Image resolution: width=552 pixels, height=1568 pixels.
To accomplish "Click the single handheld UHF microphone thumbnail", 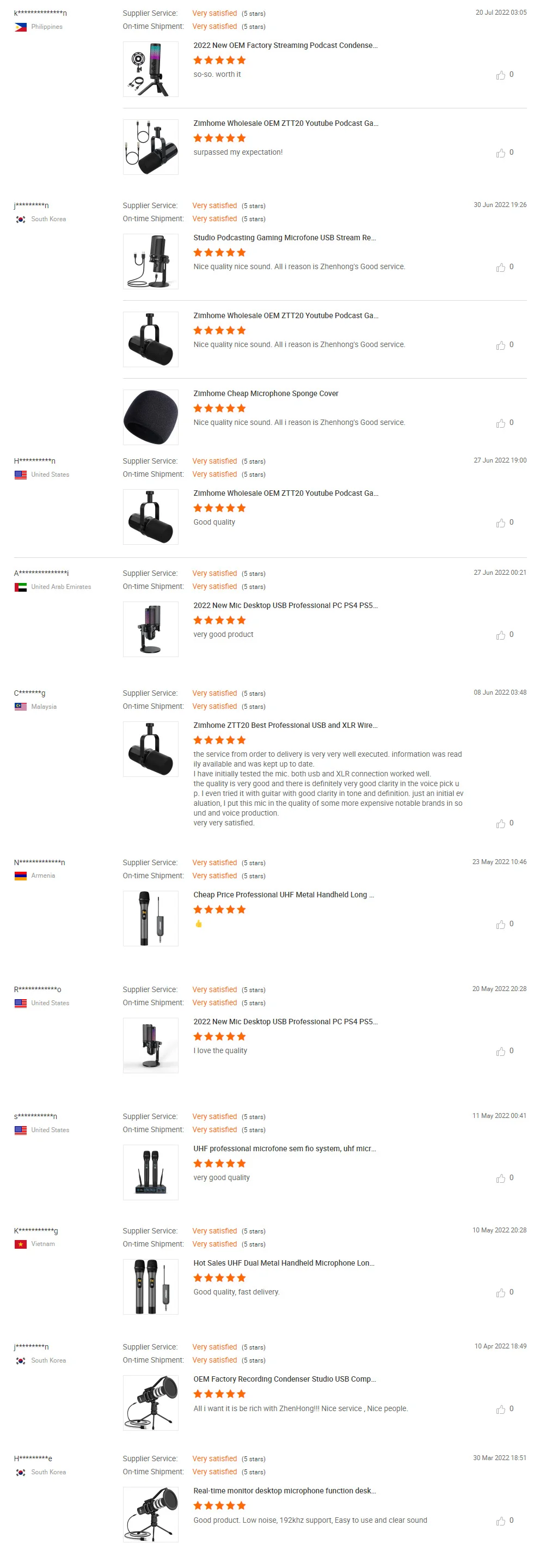I will pos(151,919).
